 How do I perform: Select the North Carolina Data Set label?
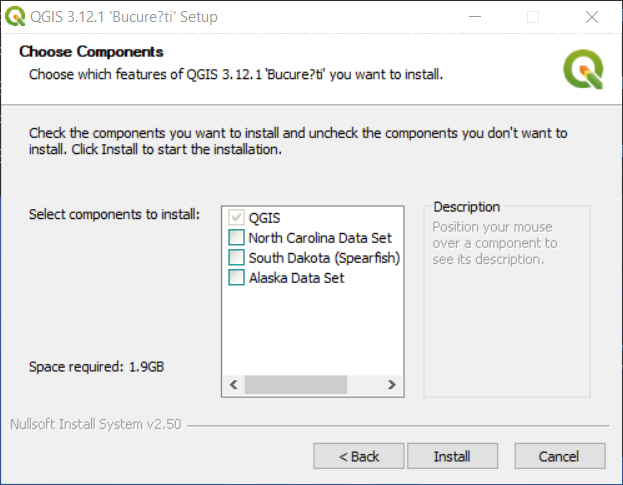[x=320, y=238]
